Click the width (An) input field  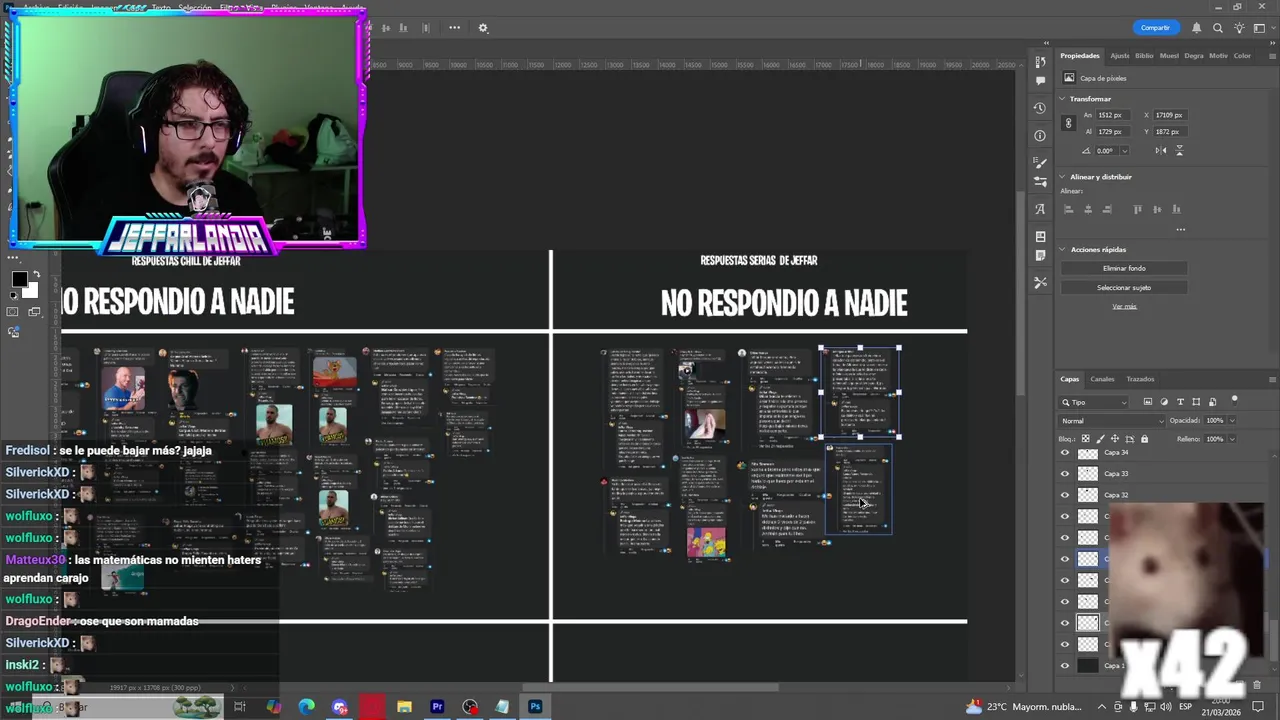point(1114,115)
